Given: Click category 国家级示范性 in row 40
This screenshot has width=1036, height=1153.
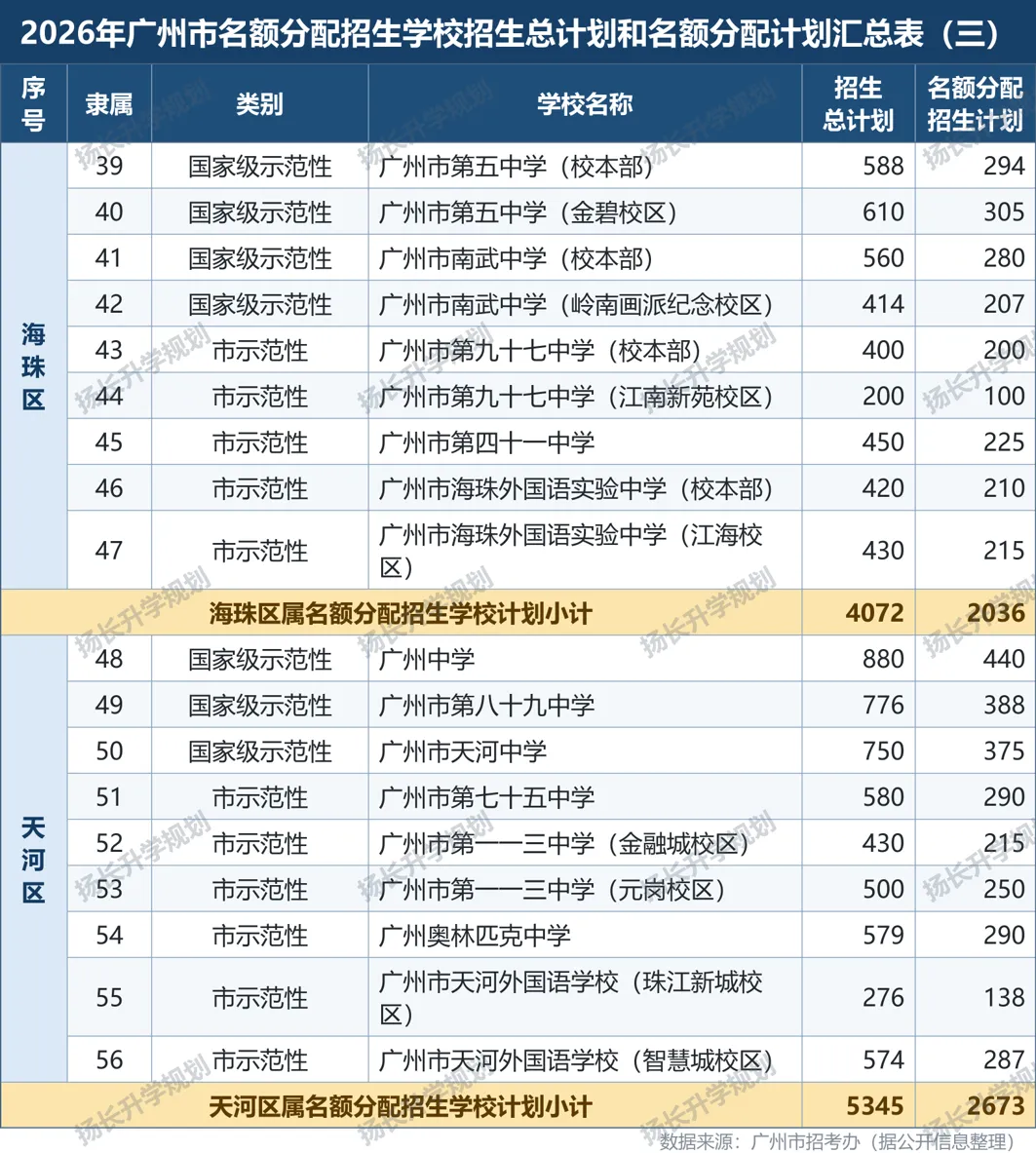Looking at the screenshot, I should tap(259, 212).
